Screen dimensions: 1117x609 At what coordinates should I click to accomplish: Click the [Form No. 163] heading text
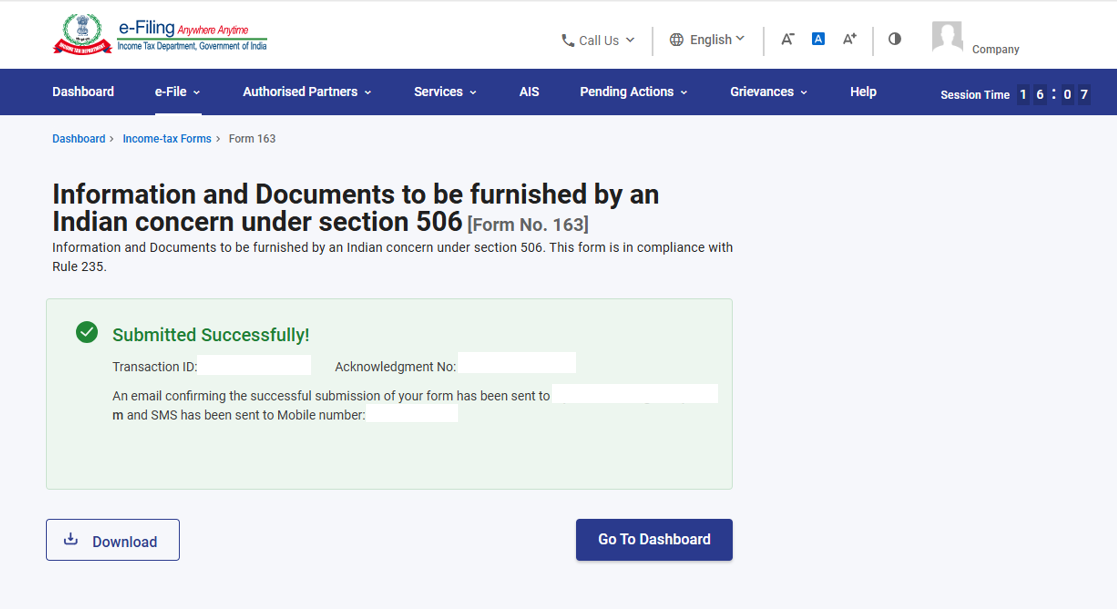click(528, 224)
